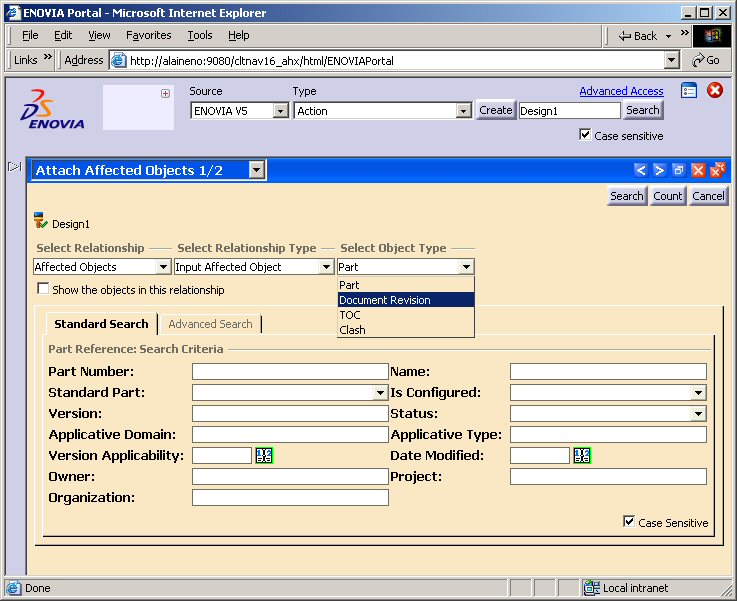This screenshot has height=601, width=737.
Task: Switch to Standard Search tab
Action: [101, 324]
